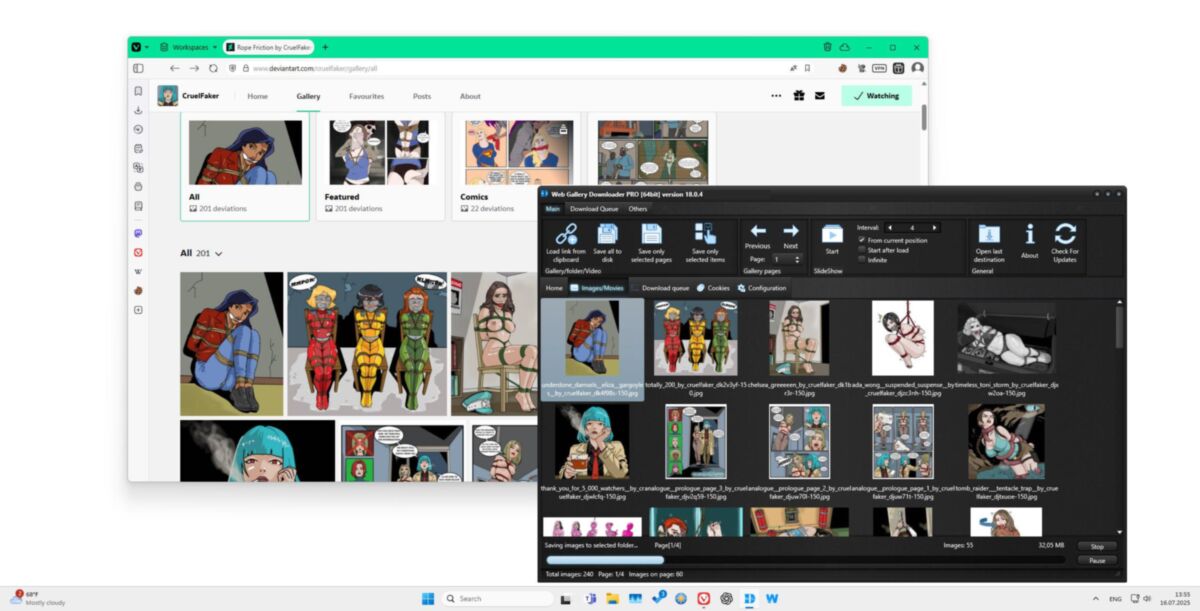Image resolution: width=1200 pixels, height=611 pixels.
Task: Click Save only selected pages icon
Action: point(651,234)
